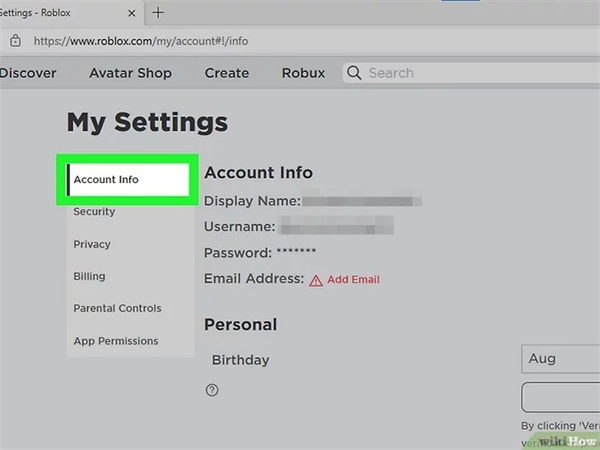Select the Account Info settings tab
This screenshot has height=450, width=600.
click(x=128, y=179)
